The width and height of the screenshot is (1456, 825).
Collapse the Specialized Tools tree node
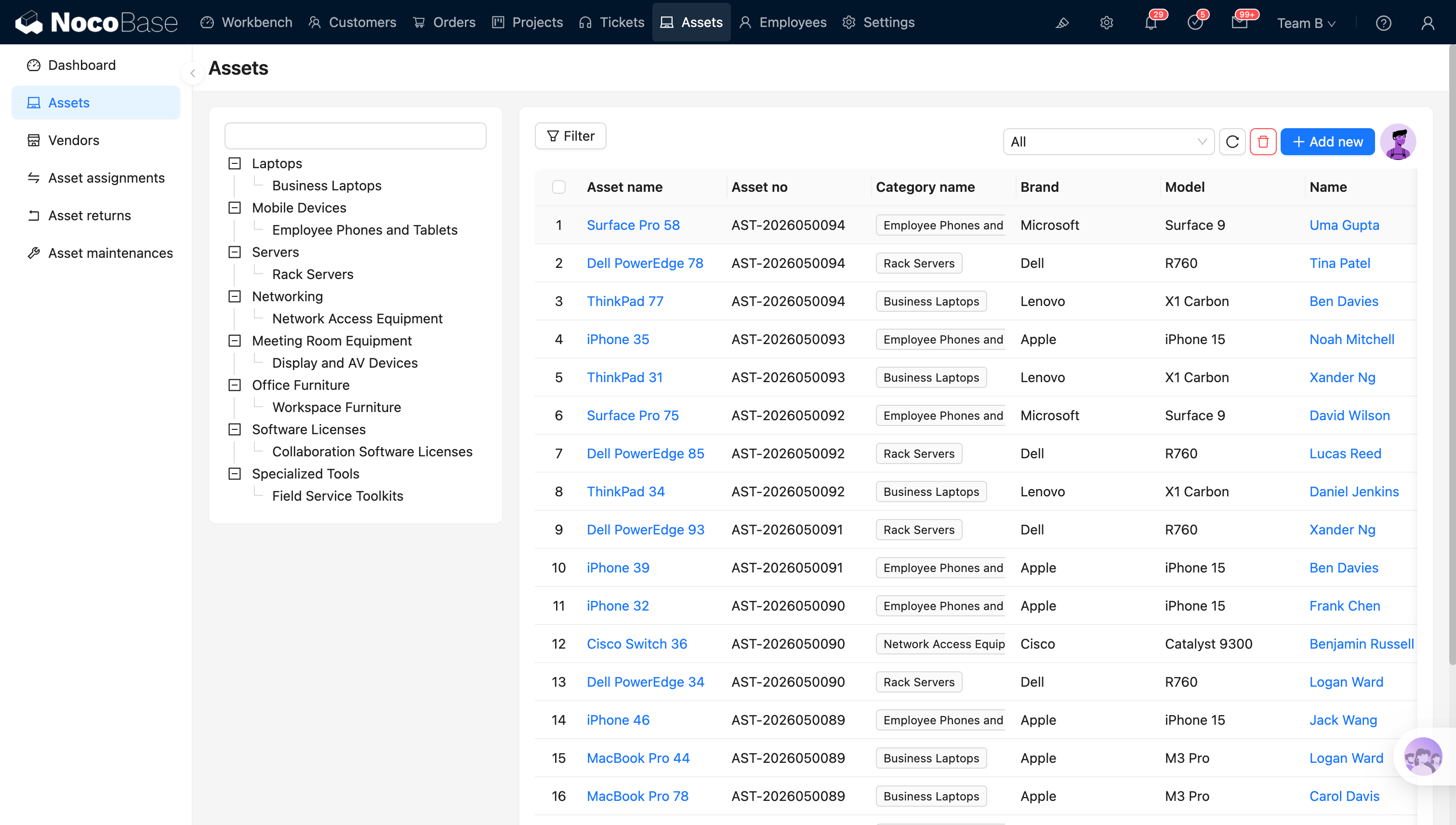coord(235,473)
